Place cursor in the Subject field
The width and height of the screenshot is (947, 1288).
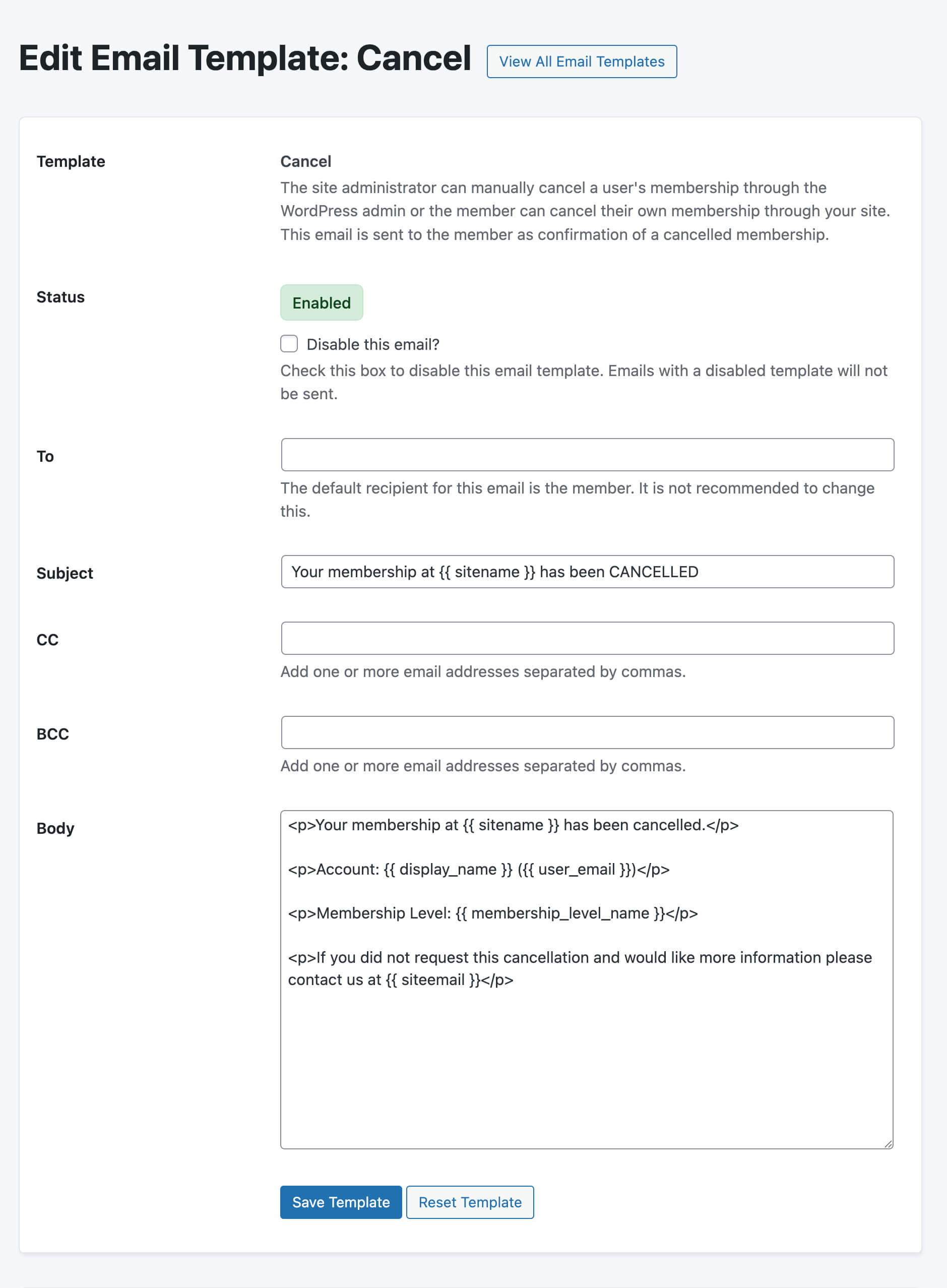pos(587,572)
